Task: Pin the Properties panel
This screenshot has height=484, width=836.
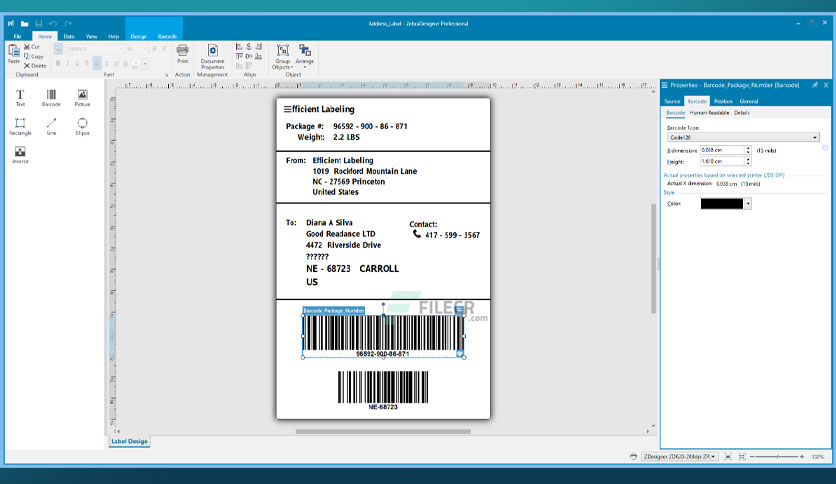Action: click(x=815, y=85)
